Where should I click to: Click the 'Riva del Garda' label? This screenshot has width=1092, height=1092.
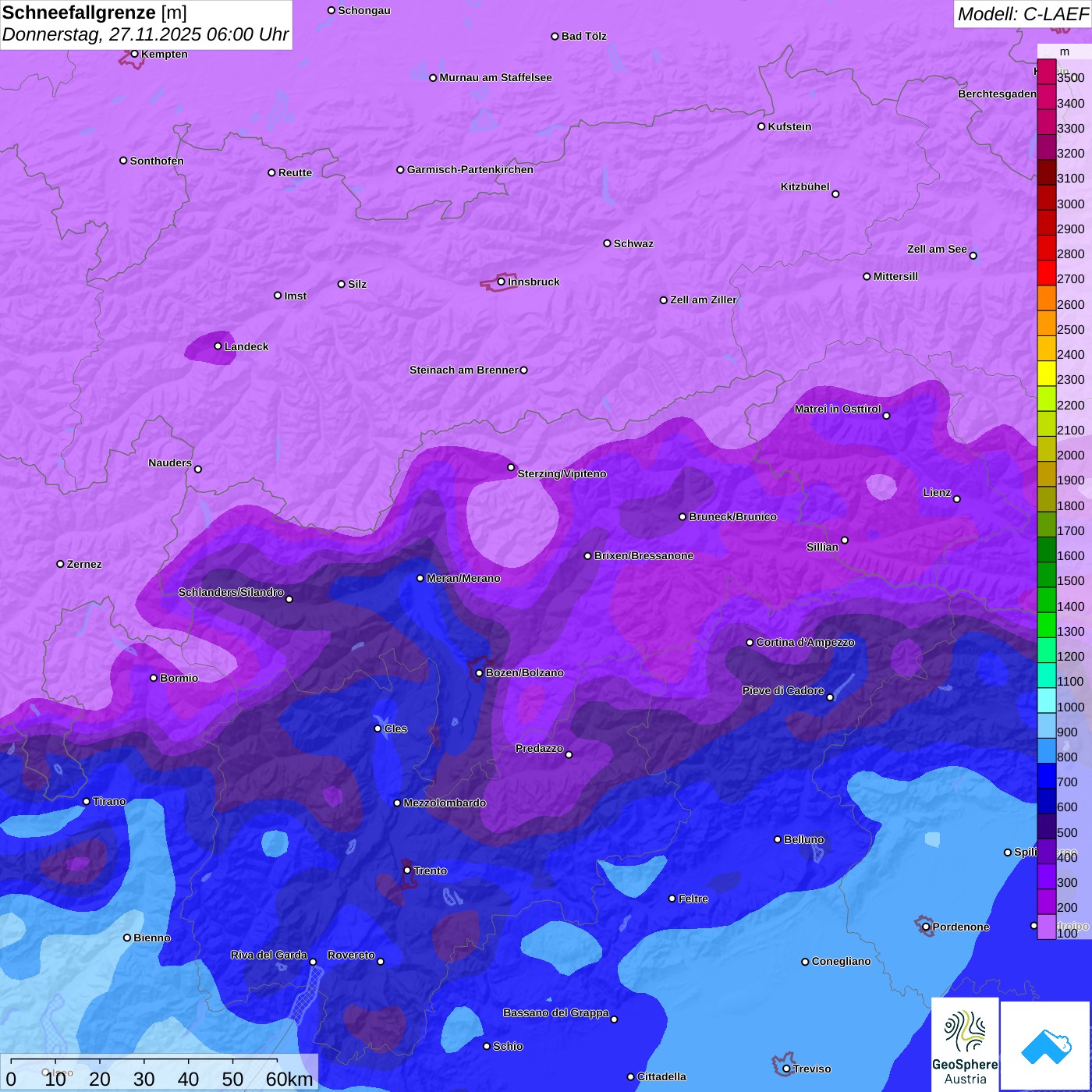(269, 955)
